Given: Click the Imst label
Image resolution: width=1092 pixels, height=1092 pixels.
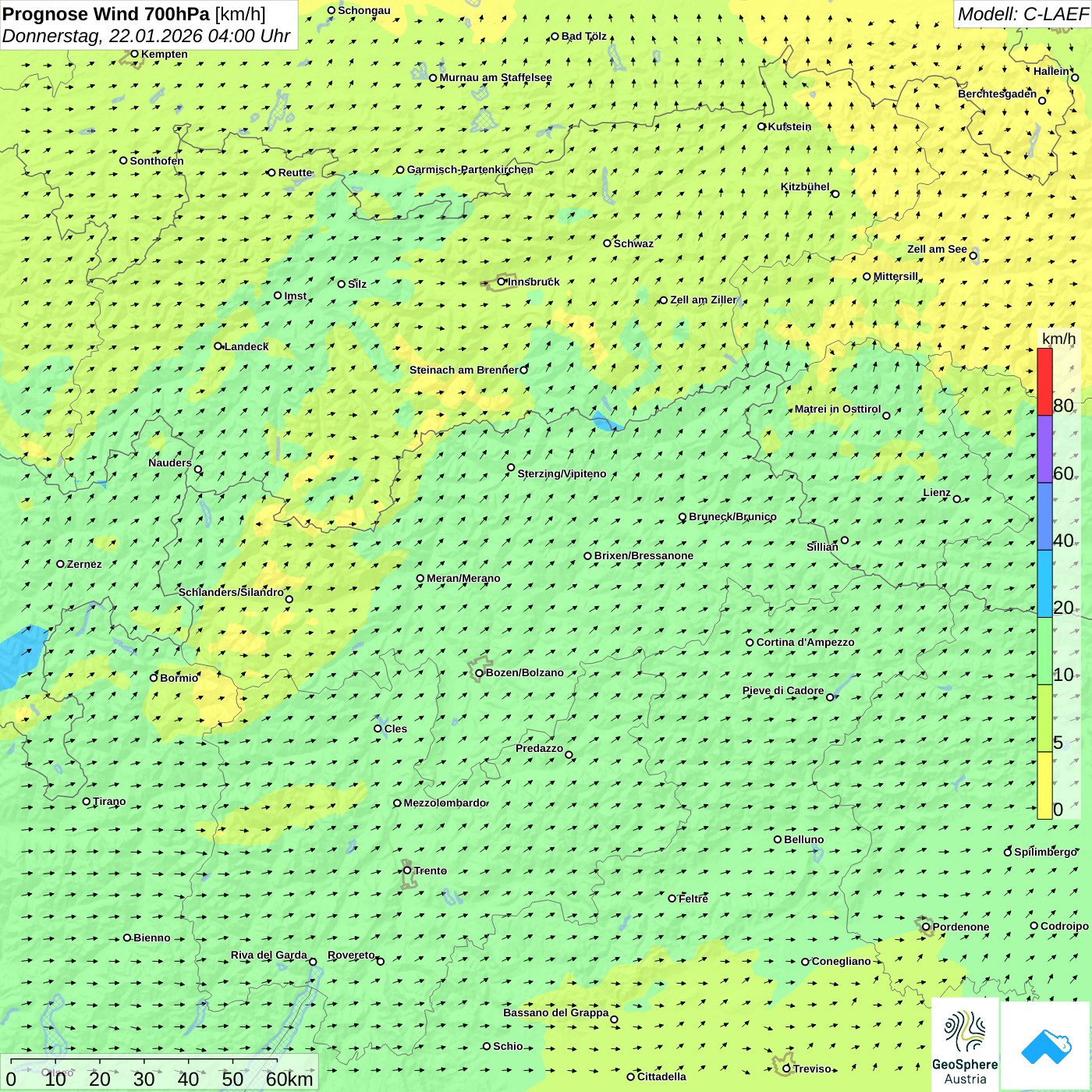Looking at the screenshot, I should pos(295,296).
